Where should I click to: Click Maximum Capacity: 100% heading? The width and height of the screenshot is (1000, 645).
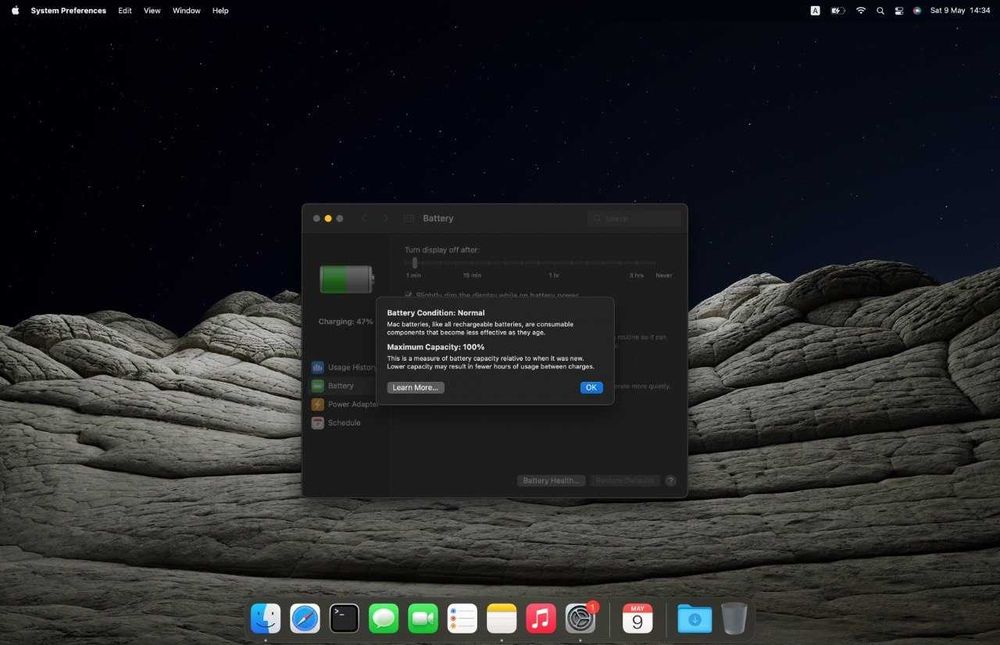pos(436,347)
